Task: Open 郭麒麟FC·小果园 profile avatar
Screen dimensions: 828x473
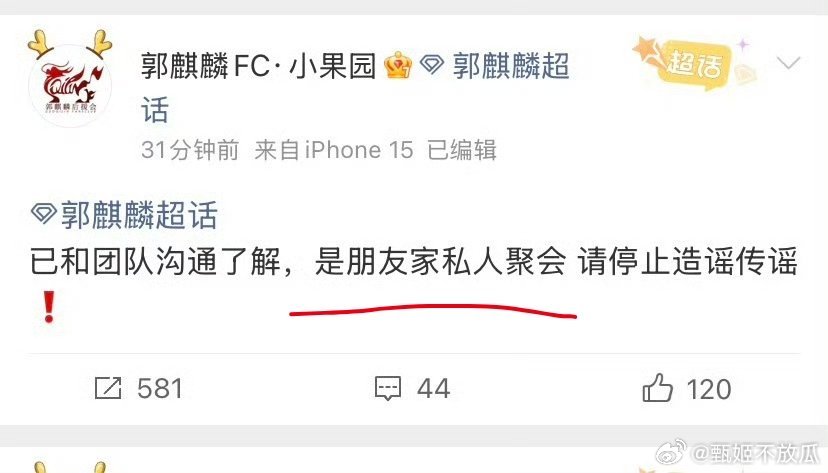Action: pos(70,83)
